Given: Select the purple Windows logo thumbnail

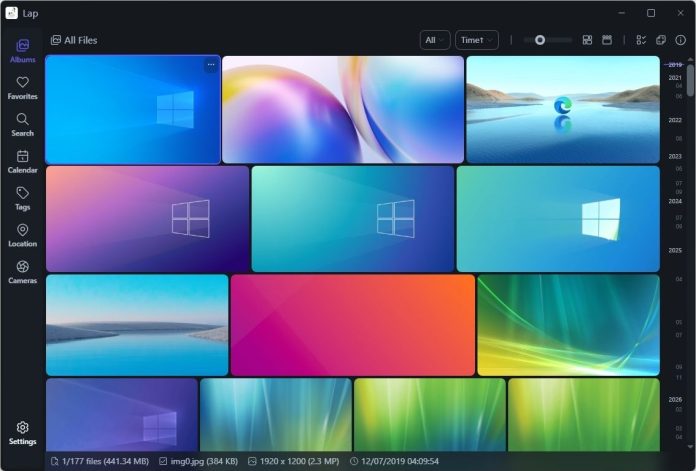Looking at the screenshot, I should point(122,415).
